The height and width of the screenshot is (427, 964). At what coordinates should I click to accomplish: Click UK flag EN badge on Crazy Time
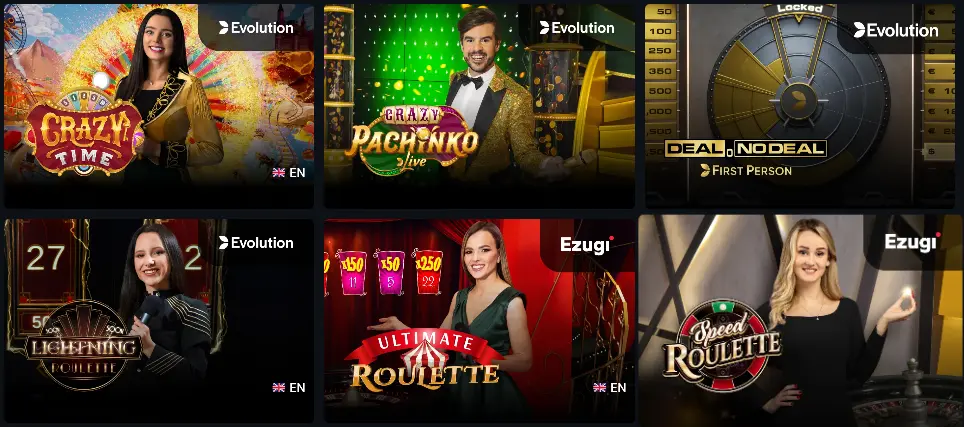(289, 173)
